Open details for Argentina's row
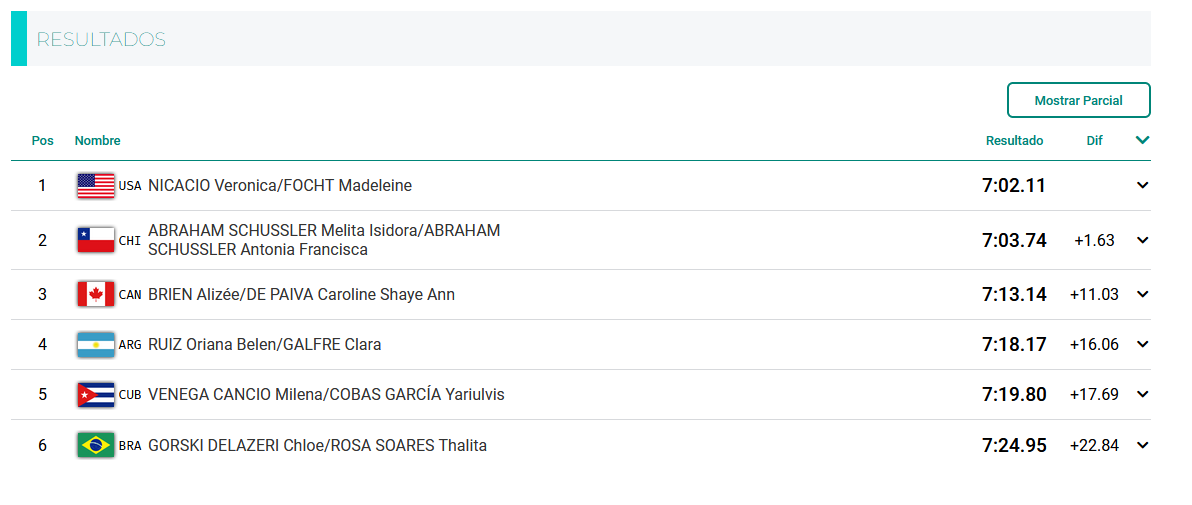Screen dimensions: 1192x505 1143,344
